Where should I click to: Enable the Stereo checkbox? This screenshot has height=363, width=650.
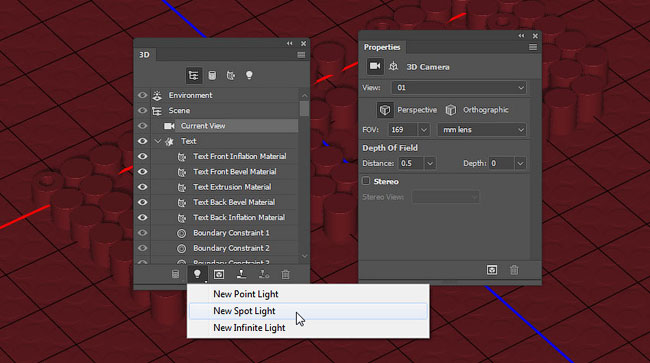[366, 181]
